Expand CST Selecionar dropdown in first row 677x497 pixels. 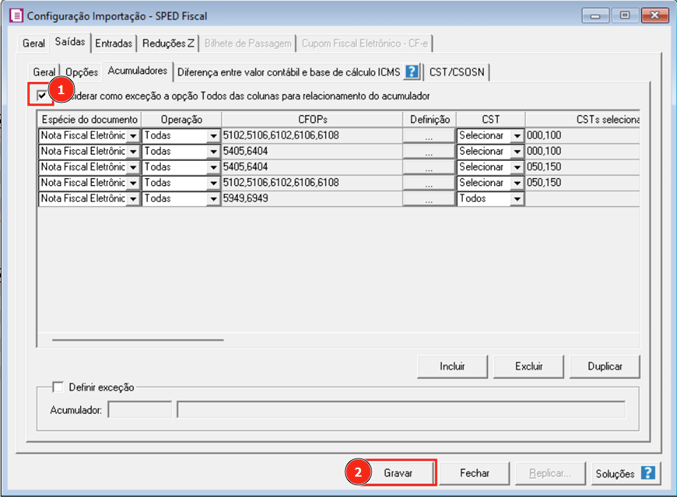pyautogui.click(x=516, y=135)
